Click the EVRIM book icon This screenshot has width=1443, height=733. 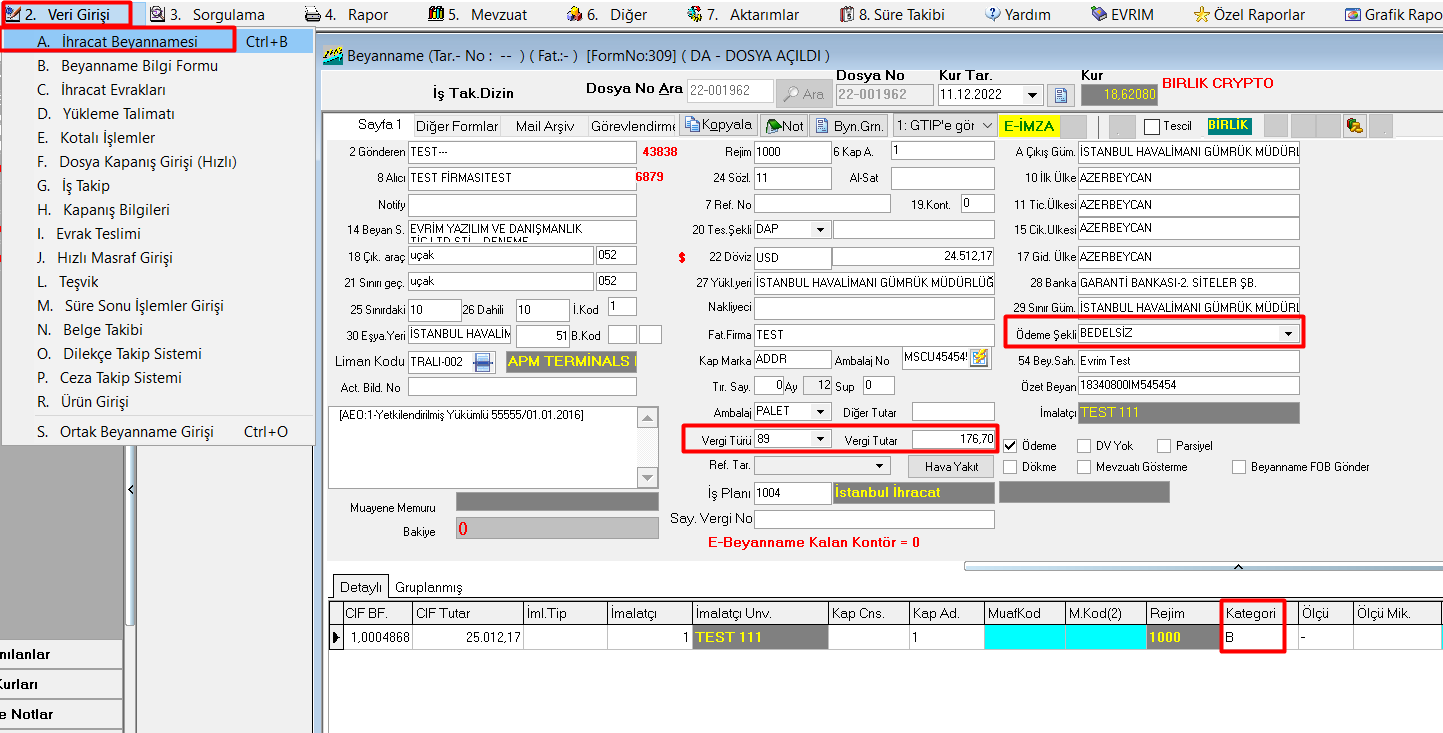click(x=1098, y=14)
